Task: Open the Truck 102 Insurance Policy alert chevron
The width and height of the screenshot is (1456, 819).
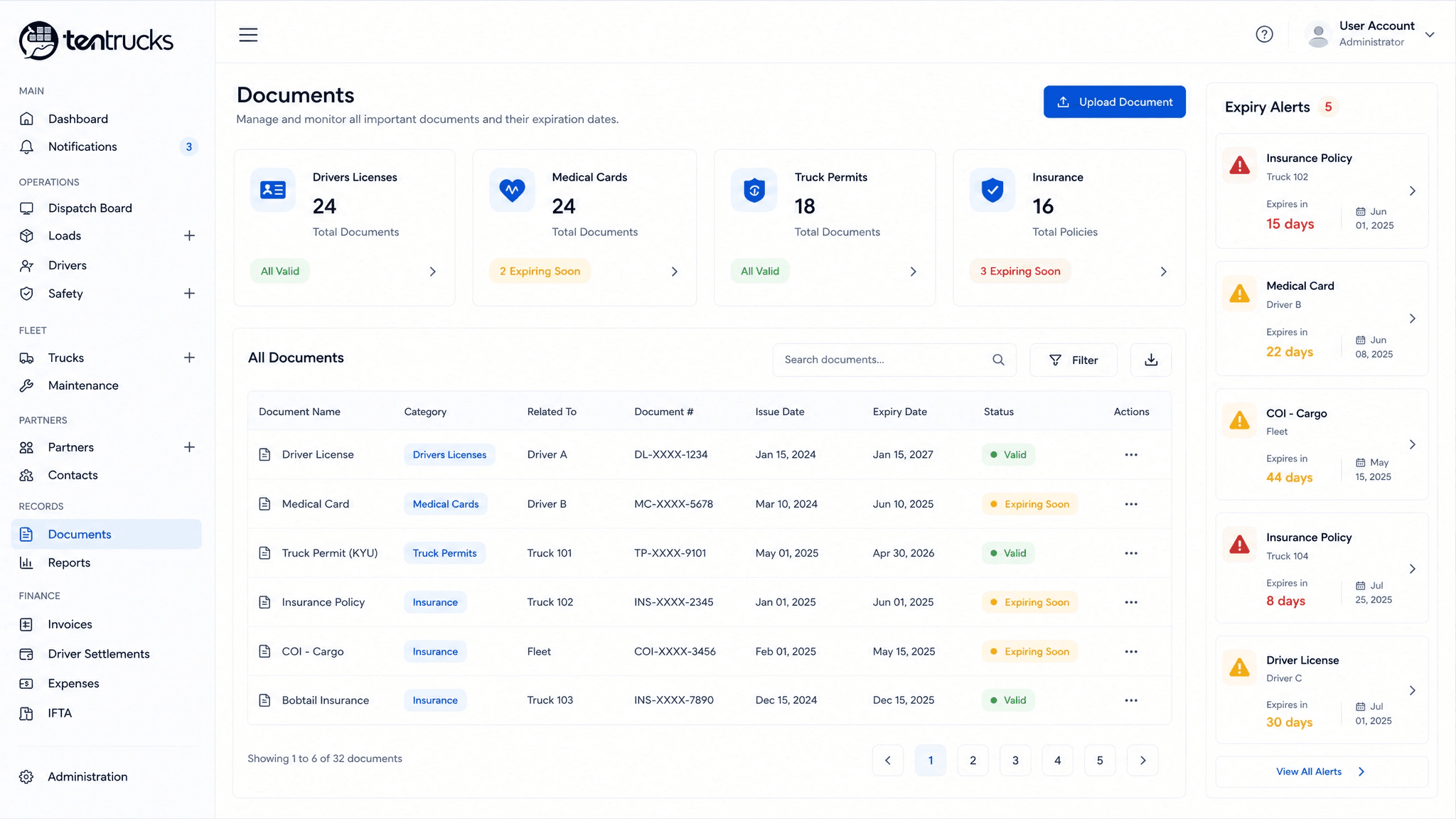Action: [x=1413, y=191]
